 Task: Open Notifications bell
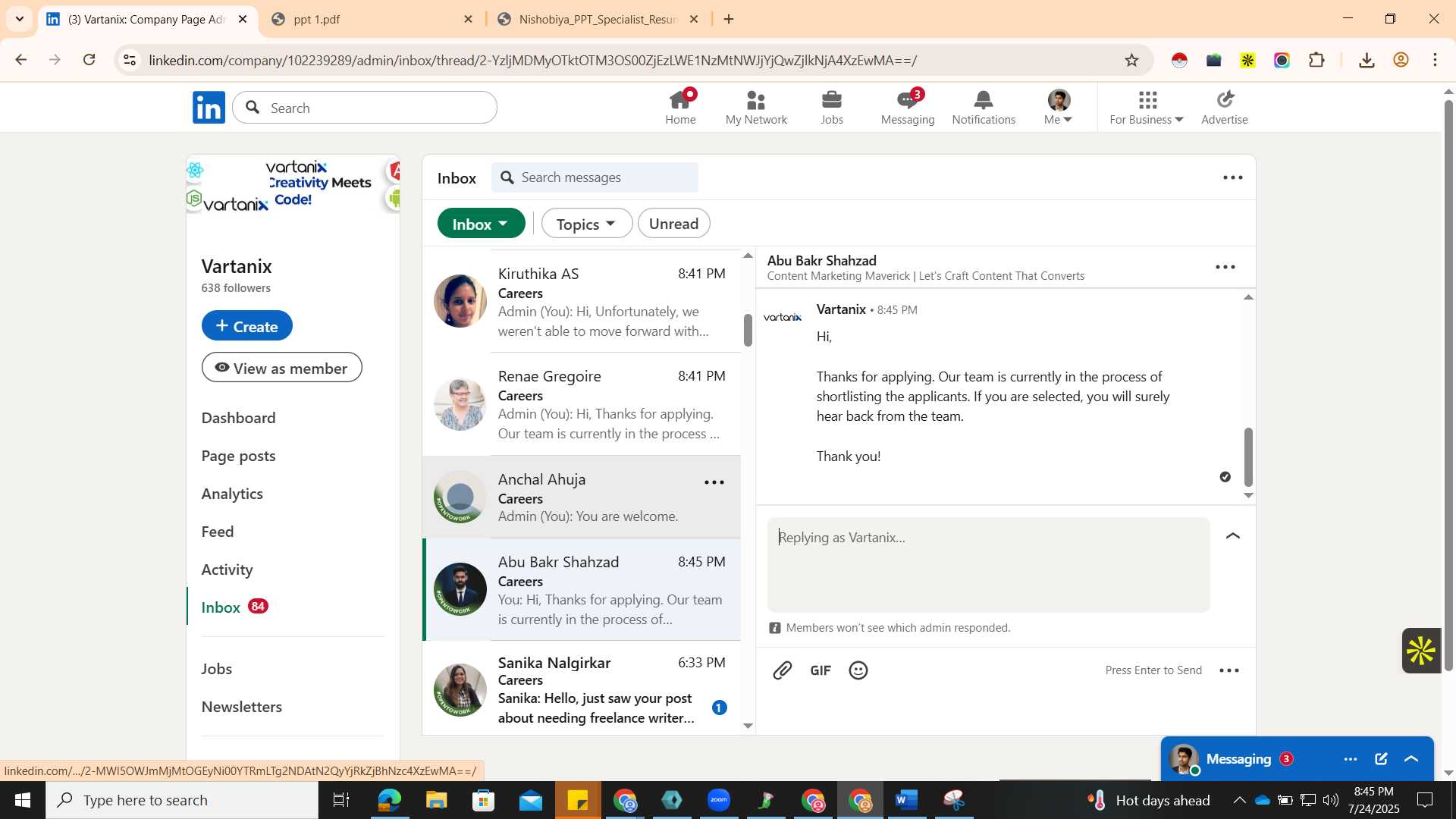[x=984, y=107]
